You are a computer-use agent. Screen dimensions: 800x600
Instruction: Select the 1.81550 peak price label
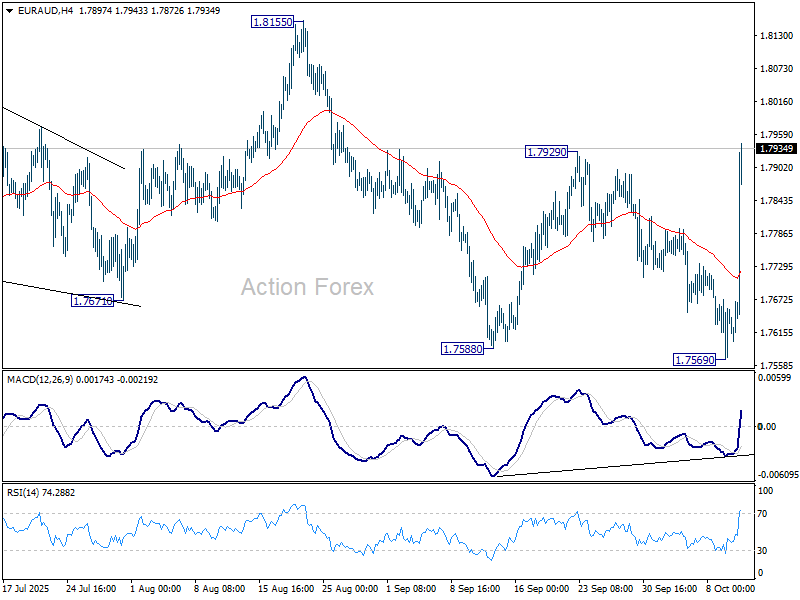[272, 21]
